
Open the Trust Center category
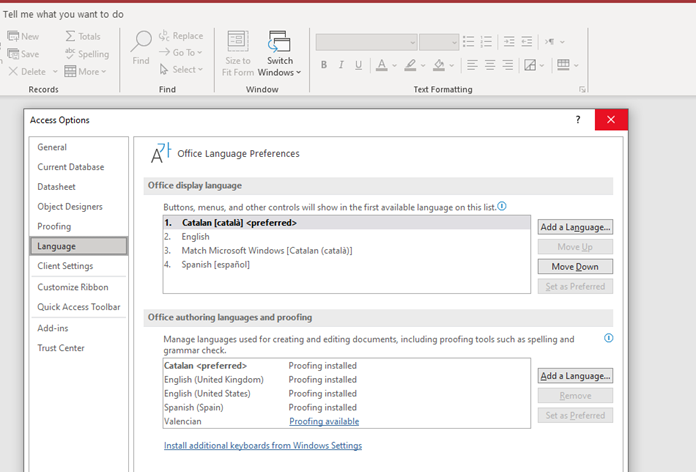(x=61, y=348)
